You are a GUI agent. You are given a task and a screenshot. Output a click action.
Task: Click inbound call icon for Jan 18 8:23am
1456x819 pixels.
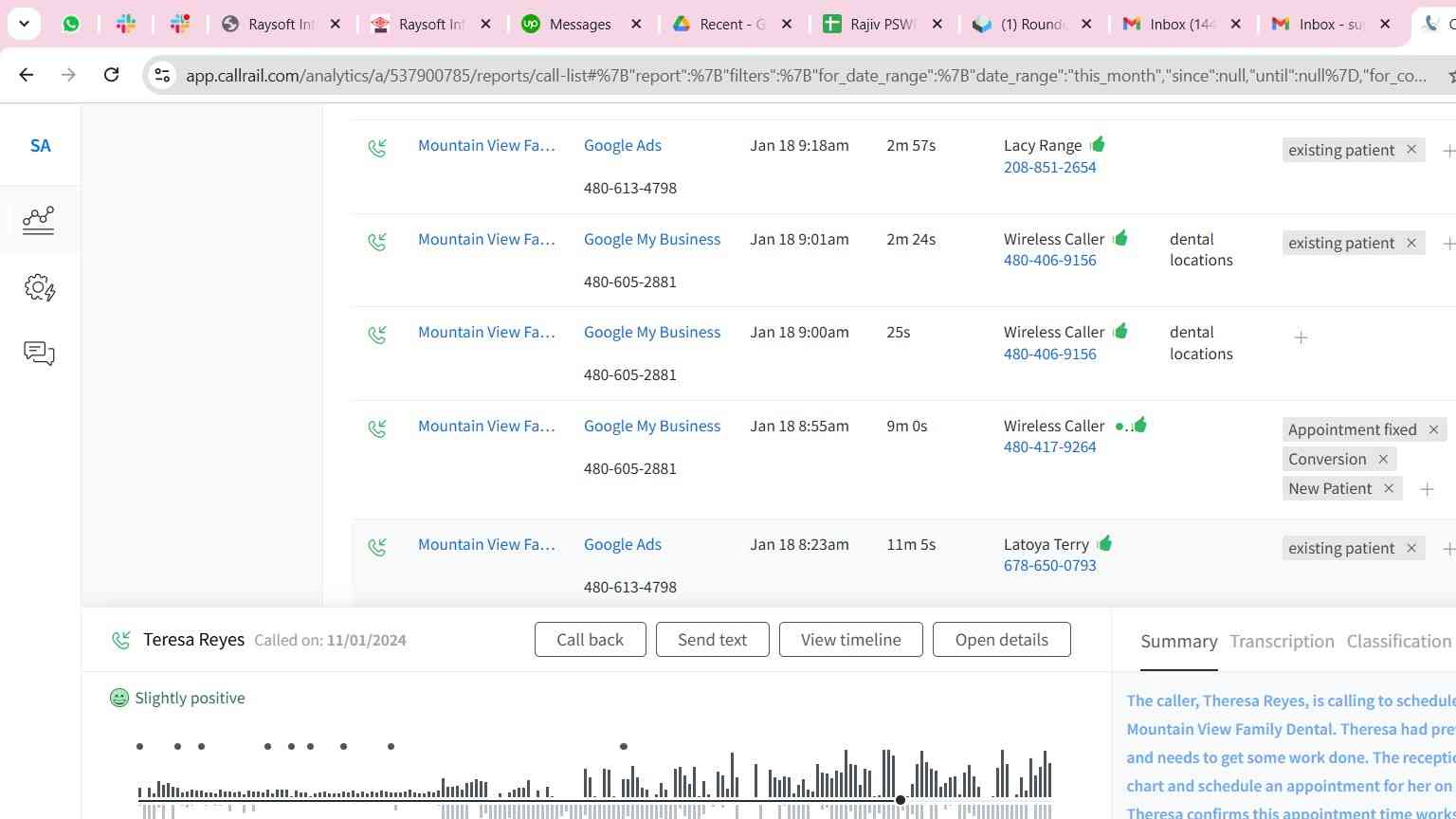pos(377,547)
